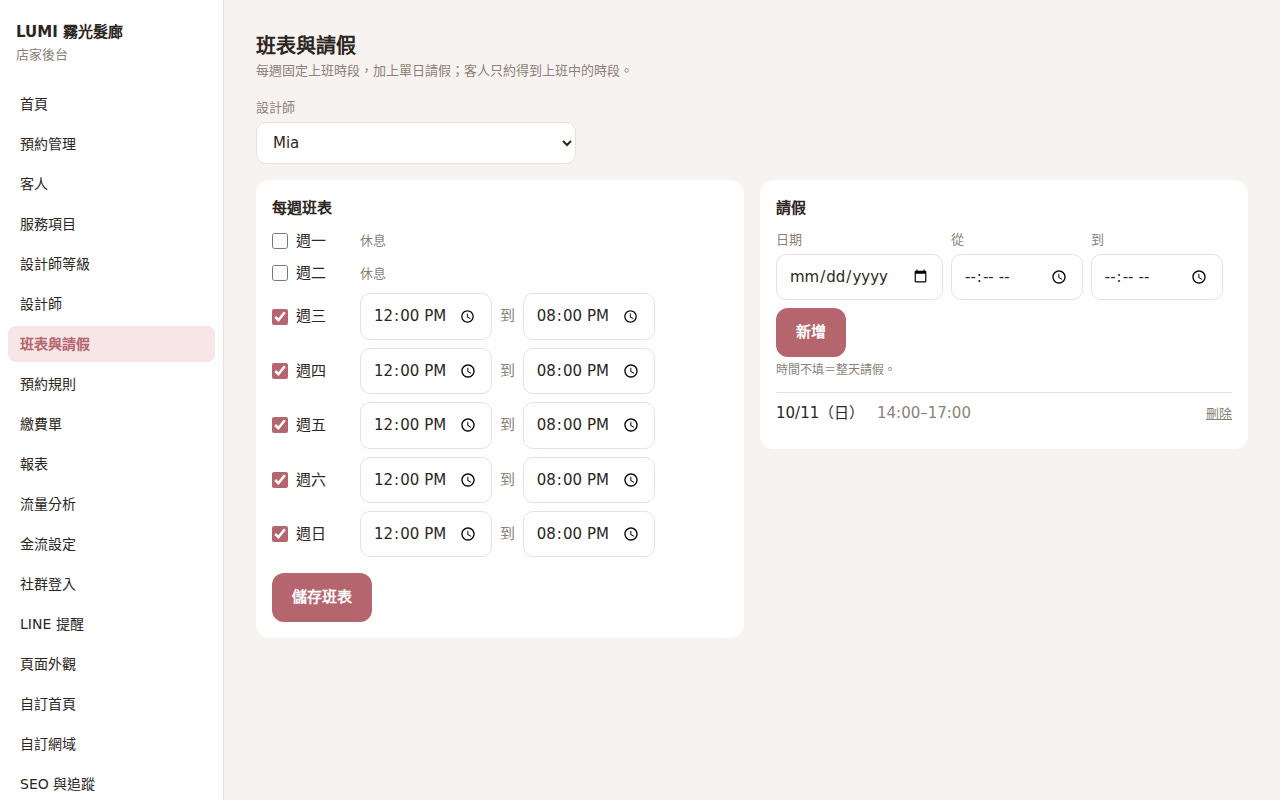Open 社群登入 in sidebar
This screenshot has width=1280, height=800.
coord(111,584)
